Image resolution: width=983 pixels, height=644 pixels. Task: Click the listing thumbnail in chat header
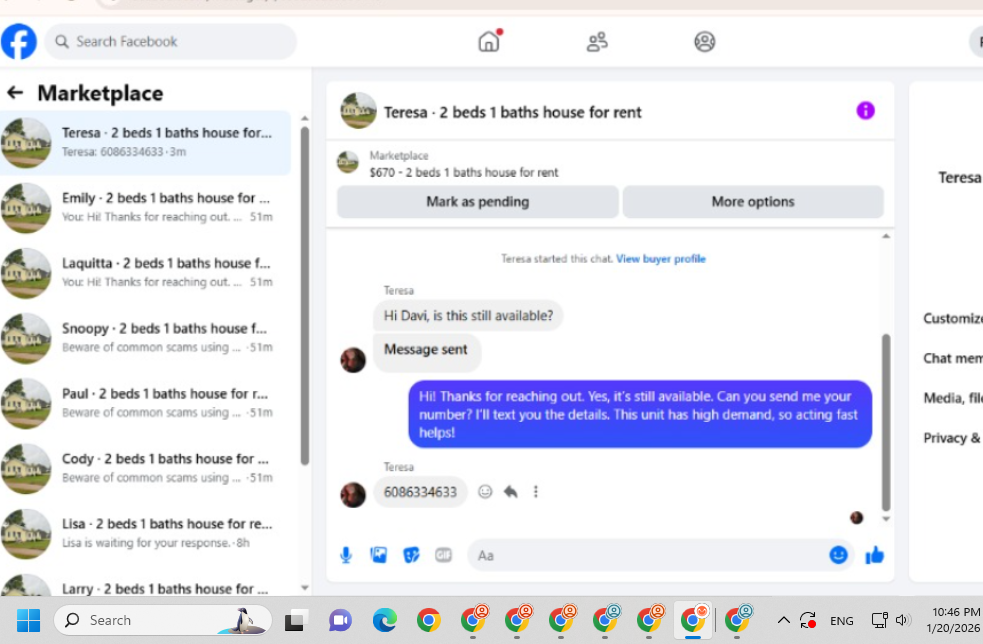[358, 111]
